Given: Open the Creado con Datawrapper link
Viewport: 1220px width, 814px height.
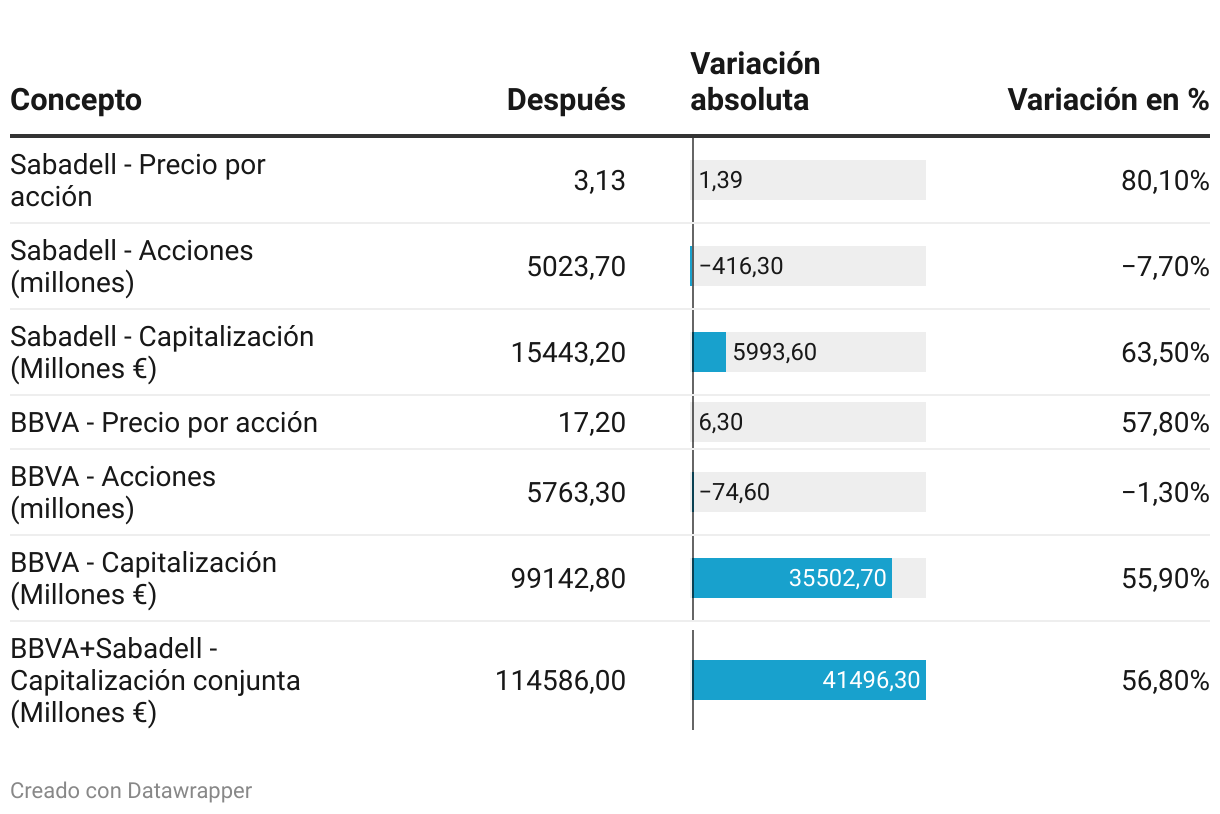Looking at the screenshot, I should pyautogui.click(x=131, y=791).
